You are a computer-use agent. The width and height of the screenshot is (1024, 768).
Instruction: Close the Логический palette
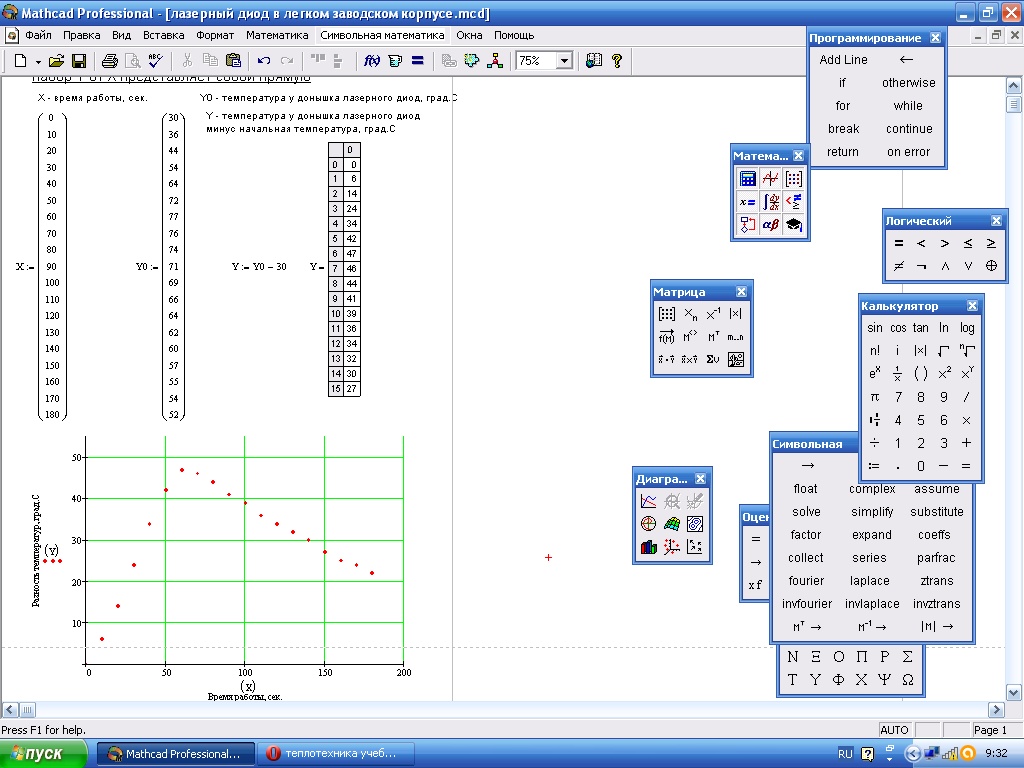coord(996,221)
